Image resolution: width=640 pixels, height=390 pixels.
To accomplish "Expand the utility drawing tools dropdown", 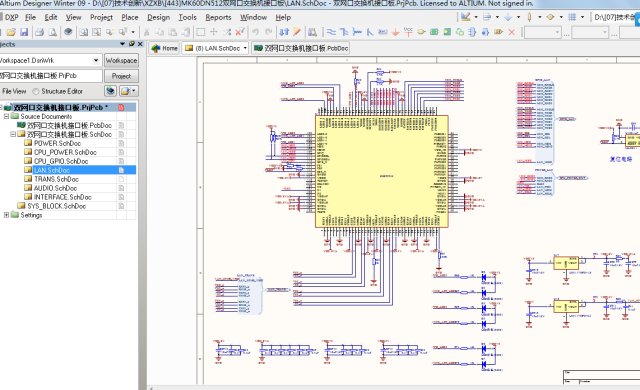I will (x=476, y=17).
